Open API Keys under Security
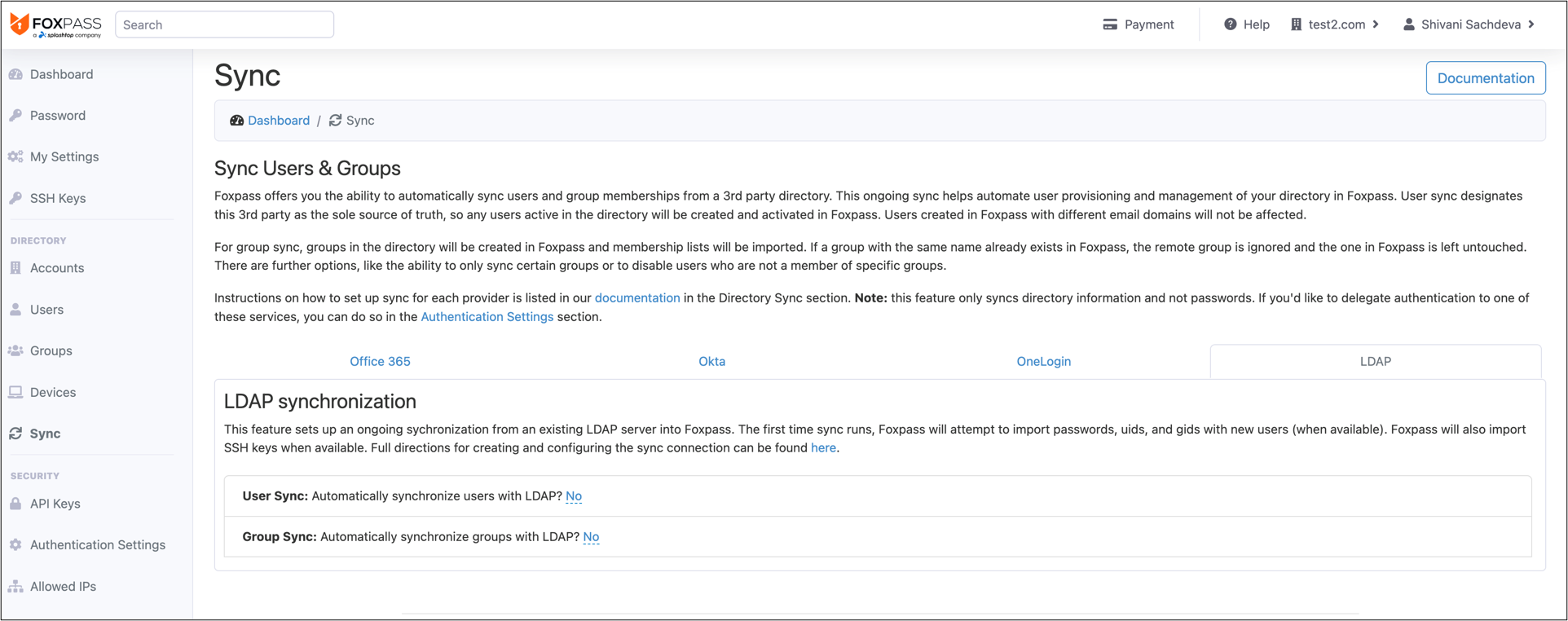 [x=55, y=504]
